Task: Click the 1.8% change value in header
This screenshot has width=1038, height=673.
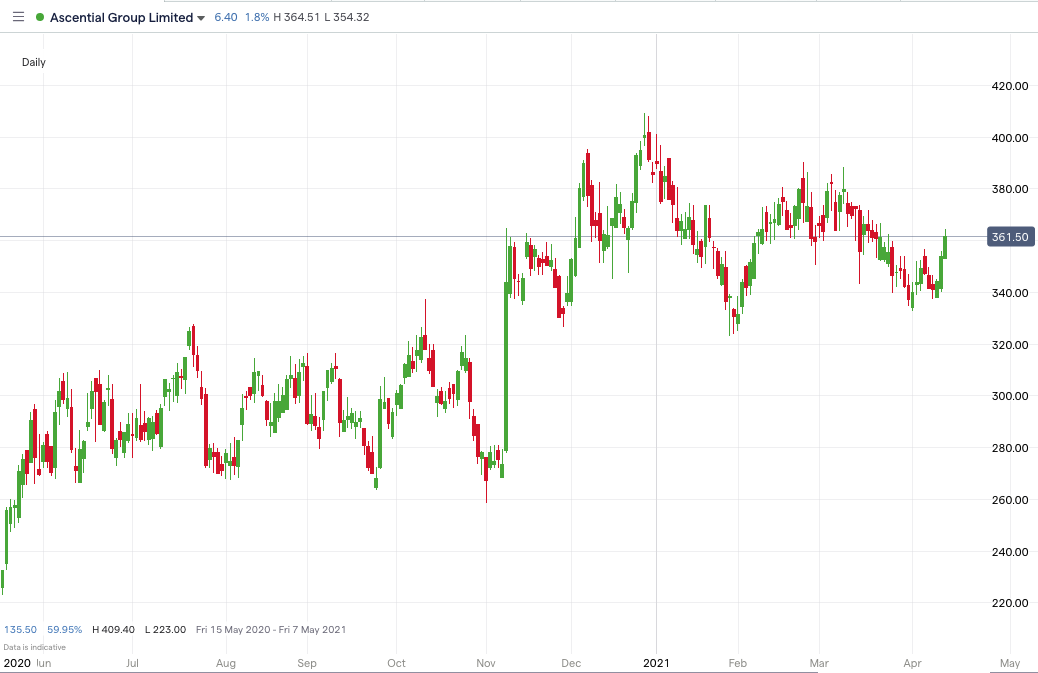Action: click(256, 17)
